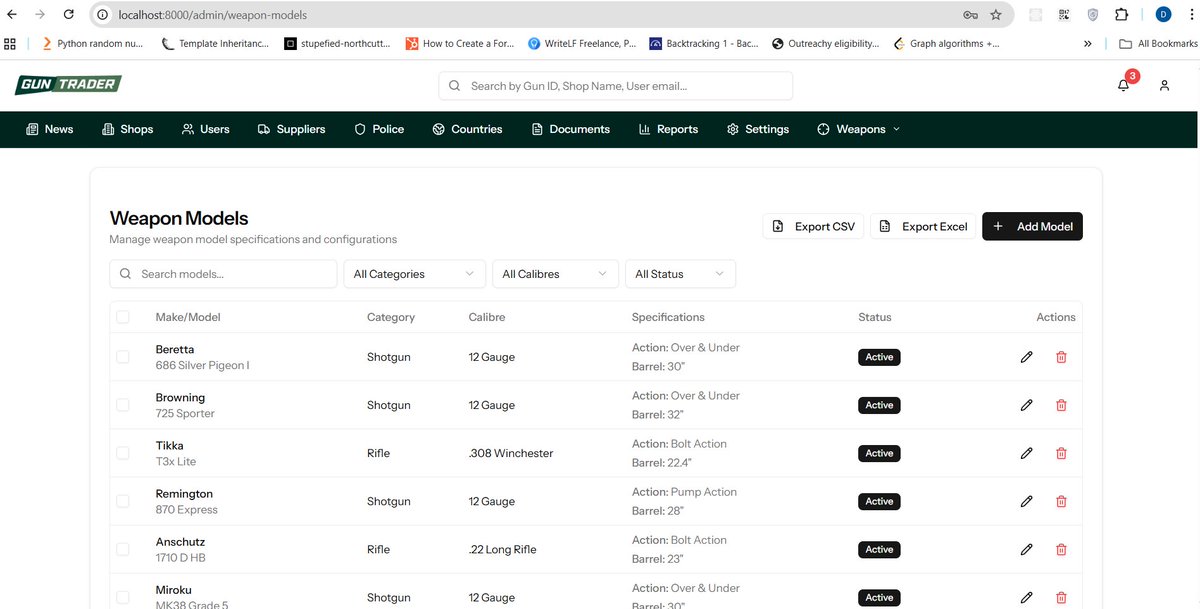
Task: Delete the Beretta 686 Silver Pigeon row
Action: [x=1061, y=357]
